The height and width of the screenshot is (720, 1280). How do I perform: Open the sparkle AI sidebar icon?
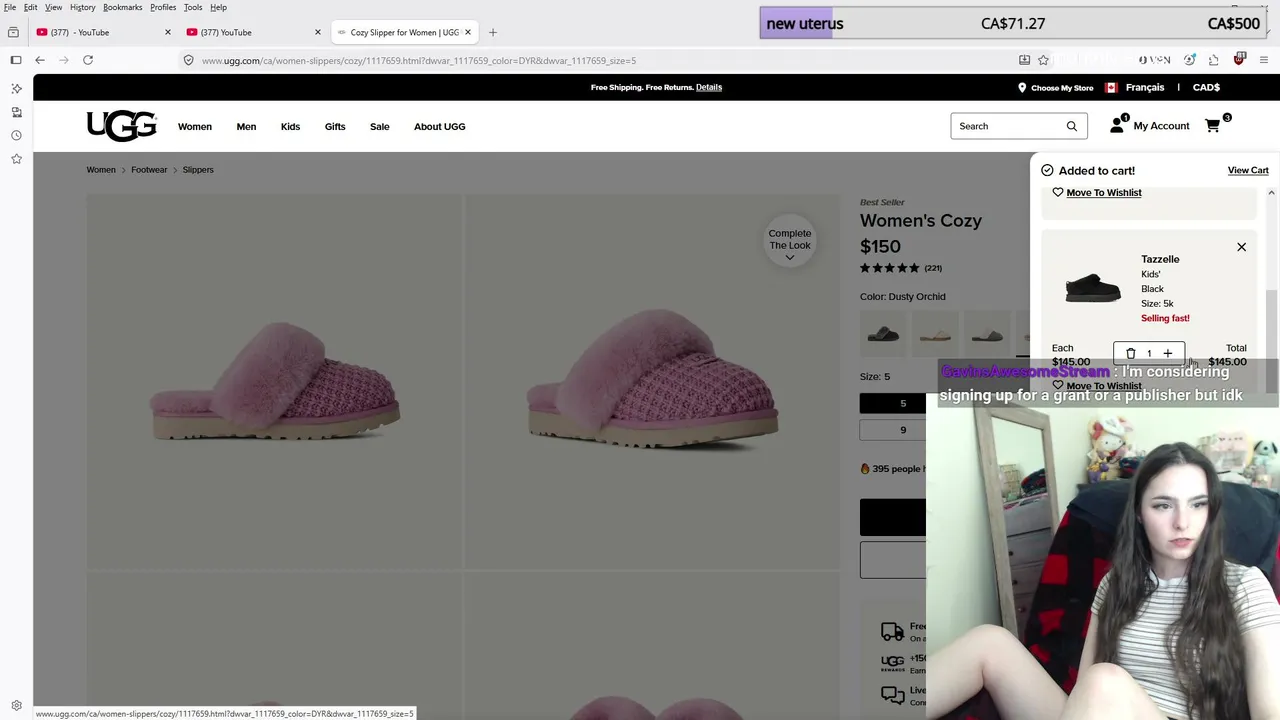16,88
